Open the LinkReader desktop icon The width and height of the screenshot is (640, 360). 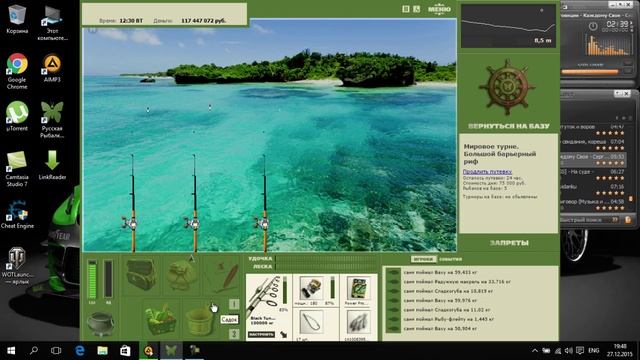[x=52, y=165]
